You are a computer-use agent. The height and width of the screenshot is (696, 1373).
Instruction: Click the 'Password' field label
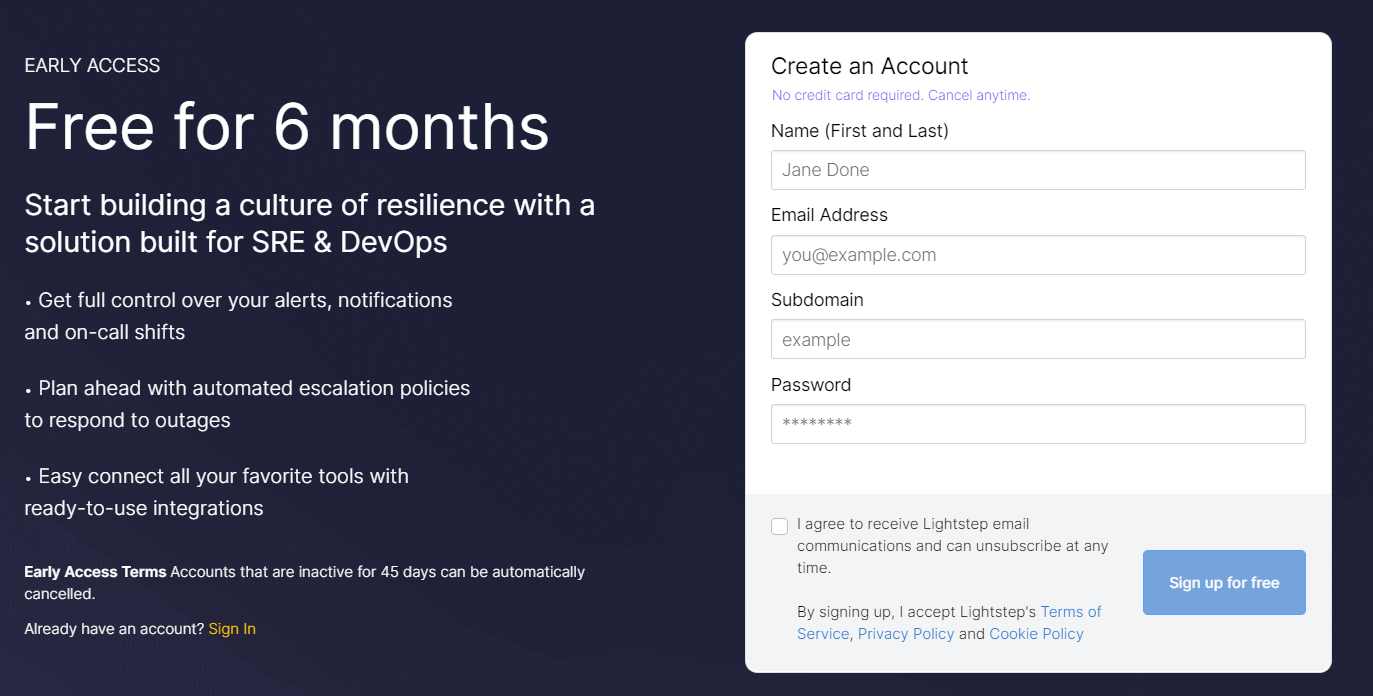tap(811, 385)
